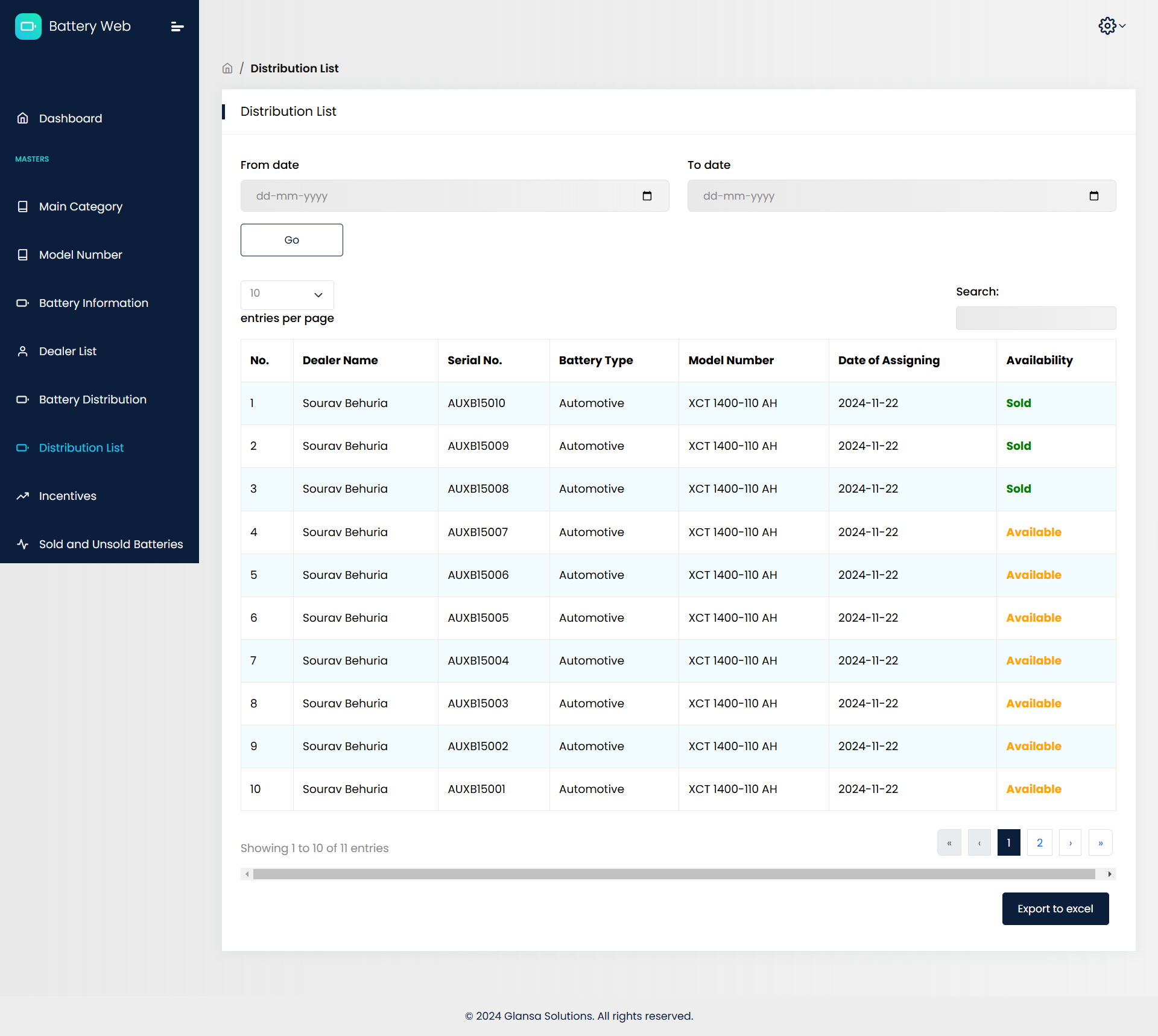
Task: Go to page 2 of results
Action: (x=1039, y=843)
